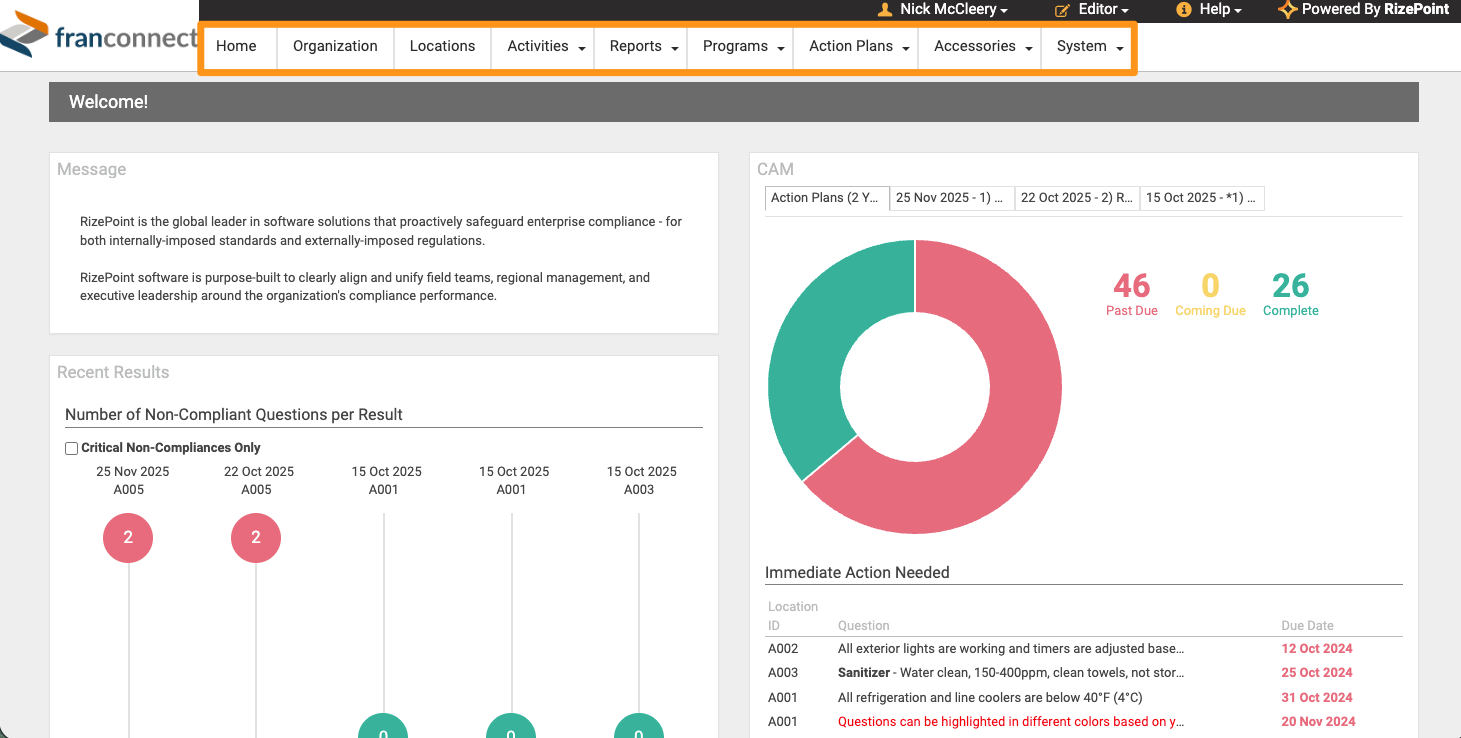Click the Editor pencil icon

1062,9
